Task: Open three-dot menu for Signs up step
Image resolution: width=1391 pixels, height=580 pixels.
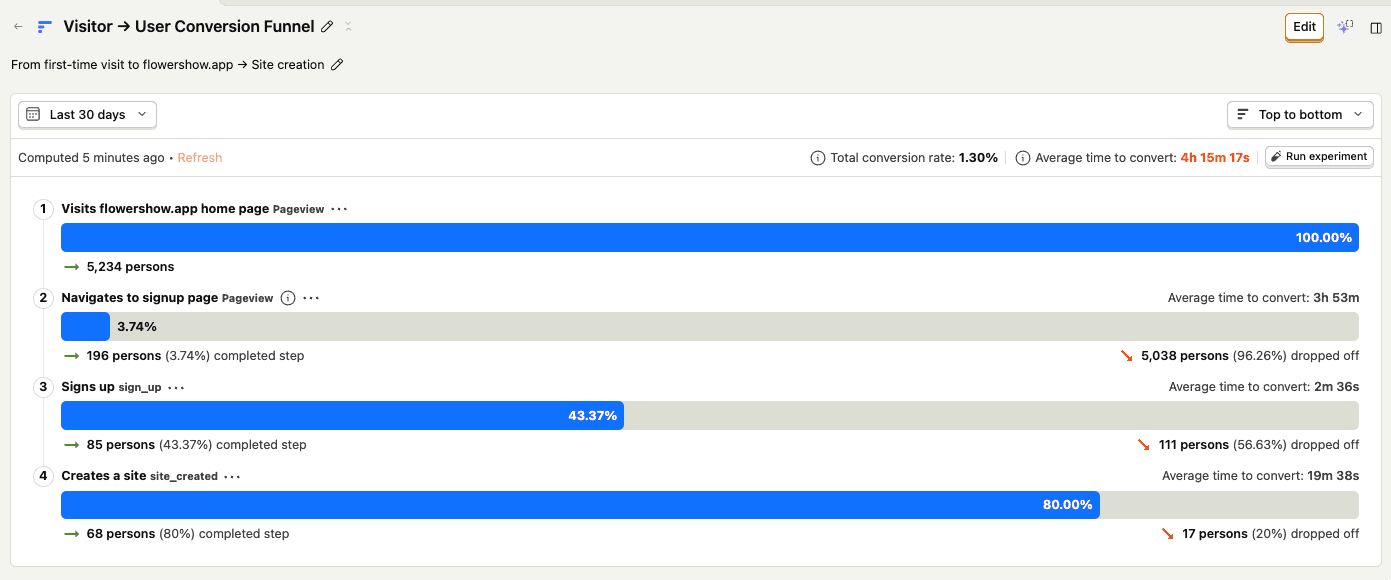Action: click(x=176, y=387)
